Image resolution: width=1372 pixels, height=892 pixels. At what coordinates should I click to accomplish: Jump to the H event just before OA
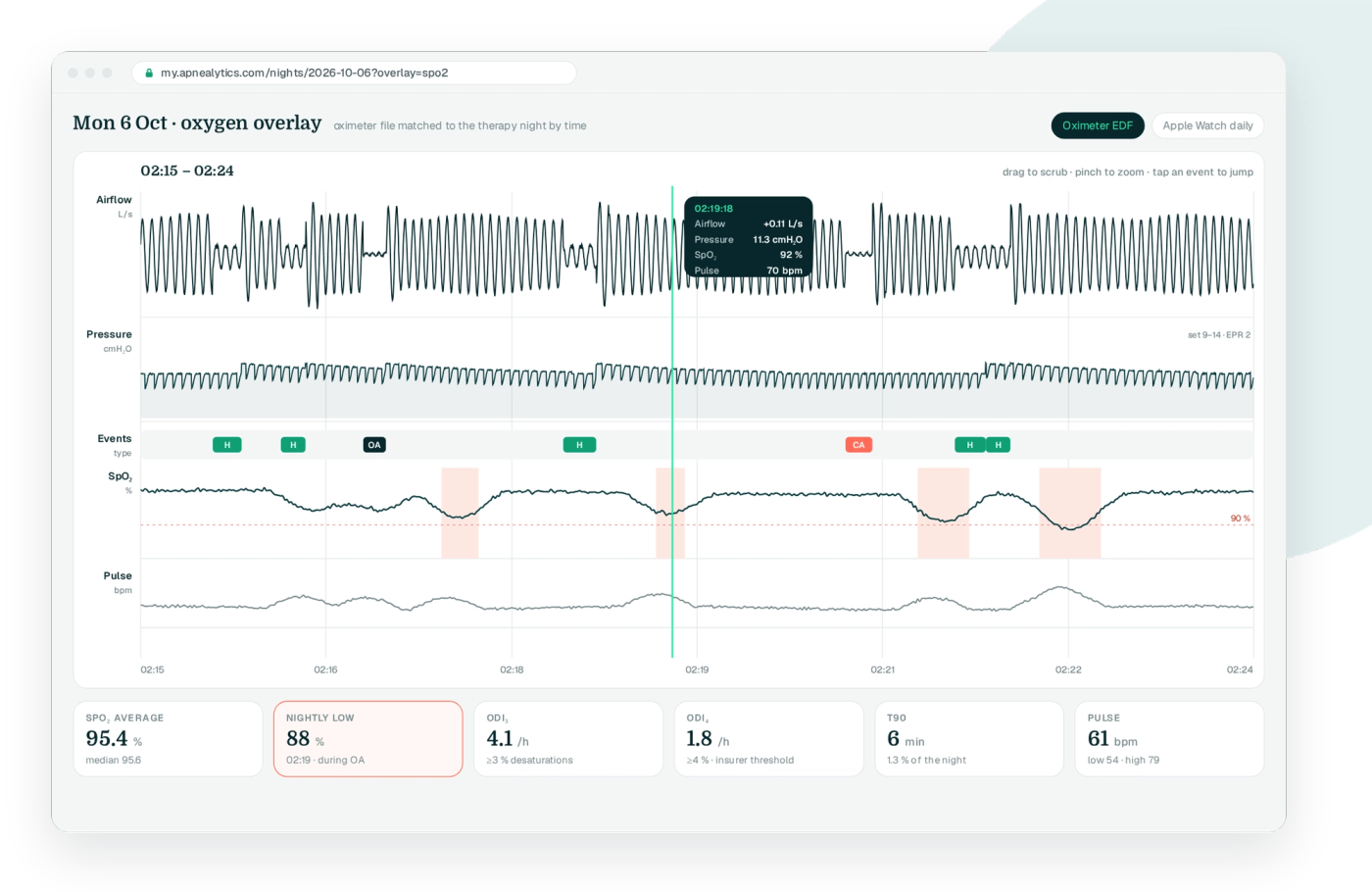293,445
